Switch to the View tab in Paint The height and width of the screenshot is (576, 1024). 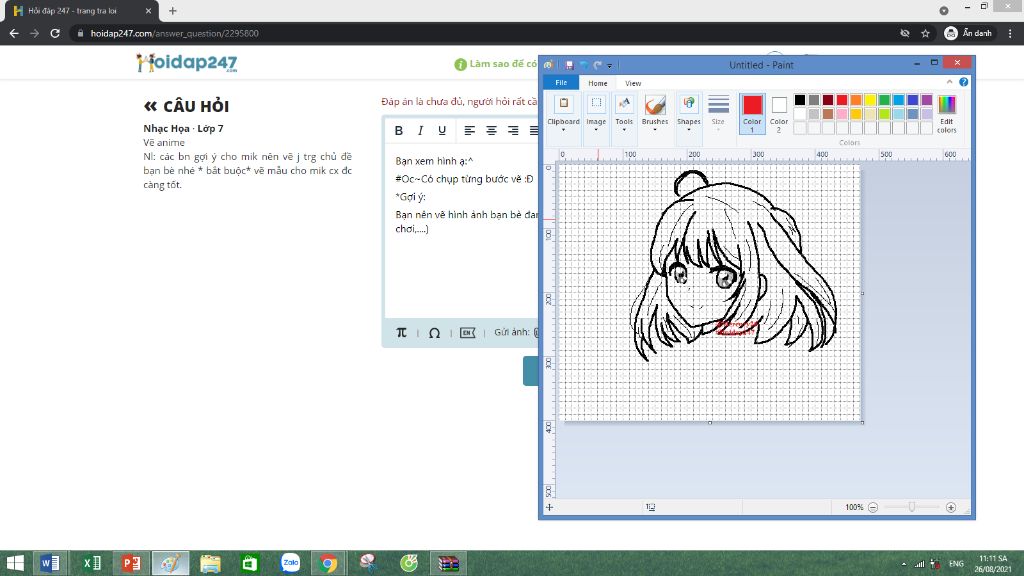pos(633,83)
